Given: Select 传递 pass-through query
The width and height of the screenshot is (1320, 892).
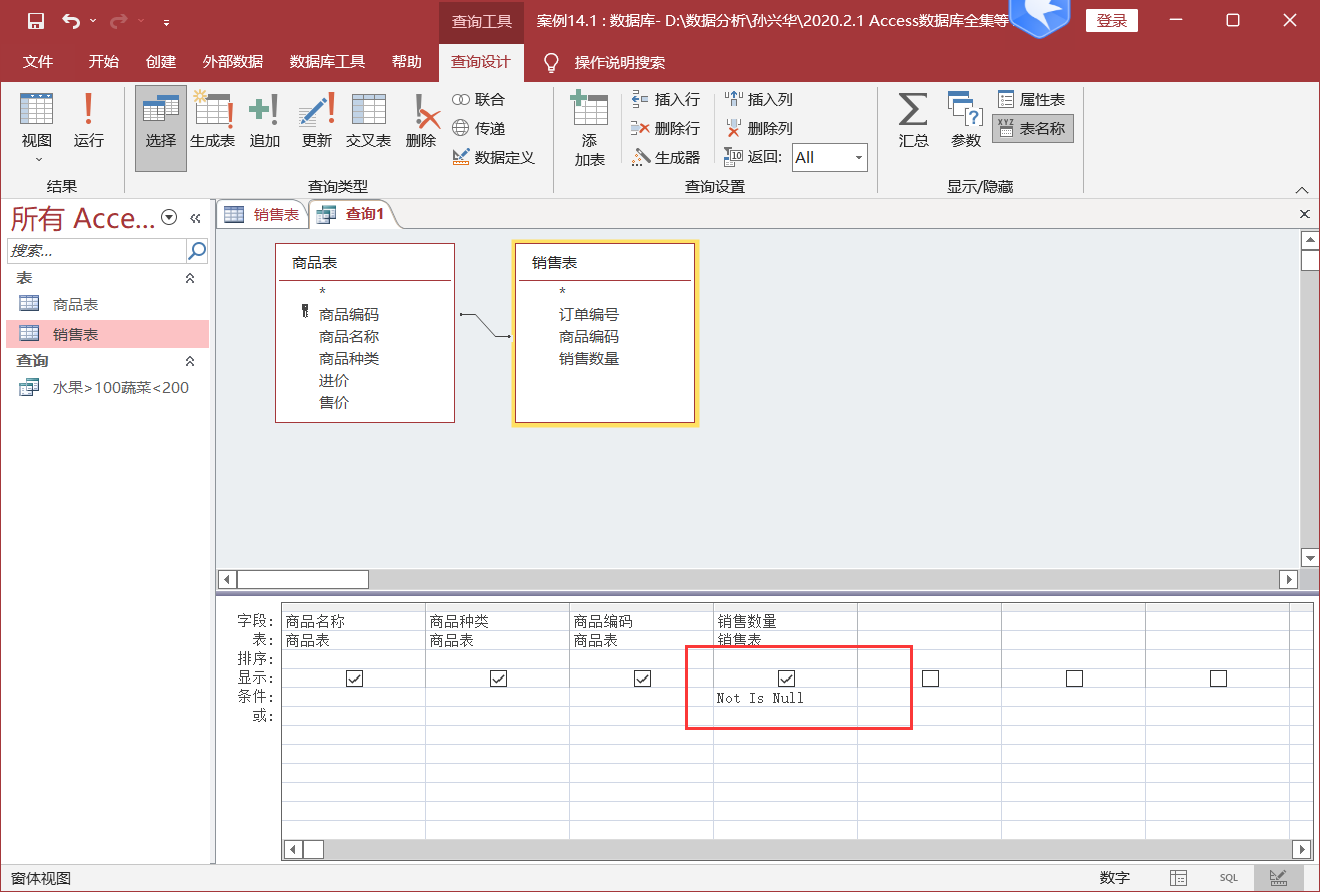Looking at the screenshot, I should 479,128.
